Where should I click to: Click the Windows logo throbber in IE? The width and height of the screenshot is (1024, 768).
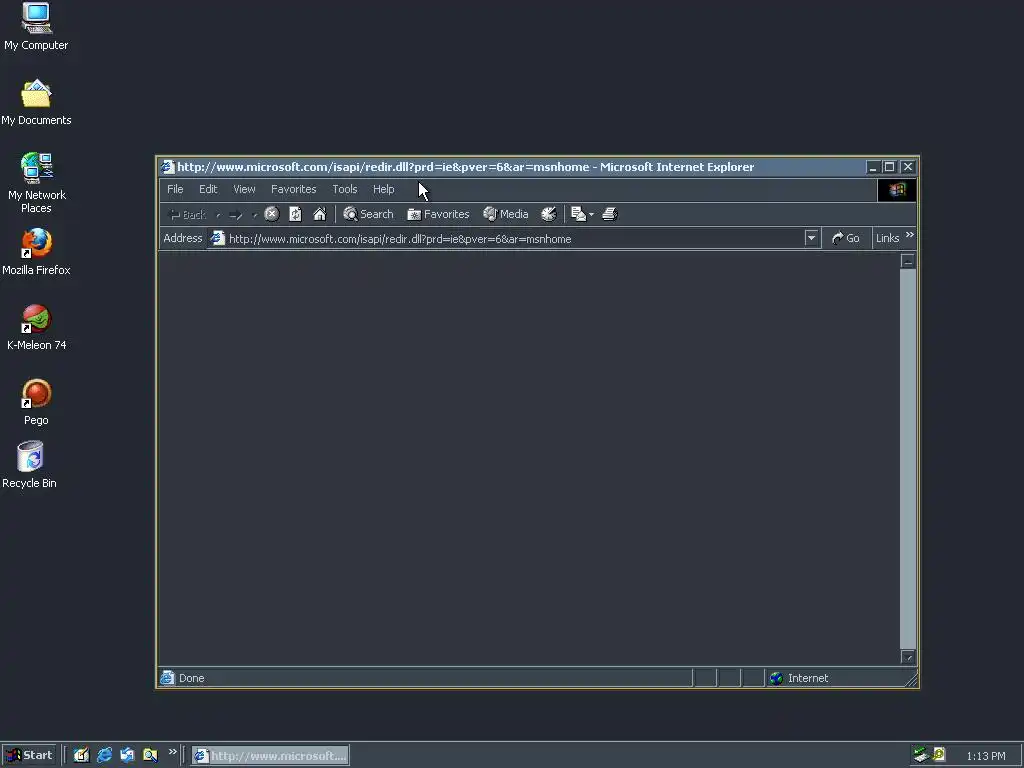[897, 190]
